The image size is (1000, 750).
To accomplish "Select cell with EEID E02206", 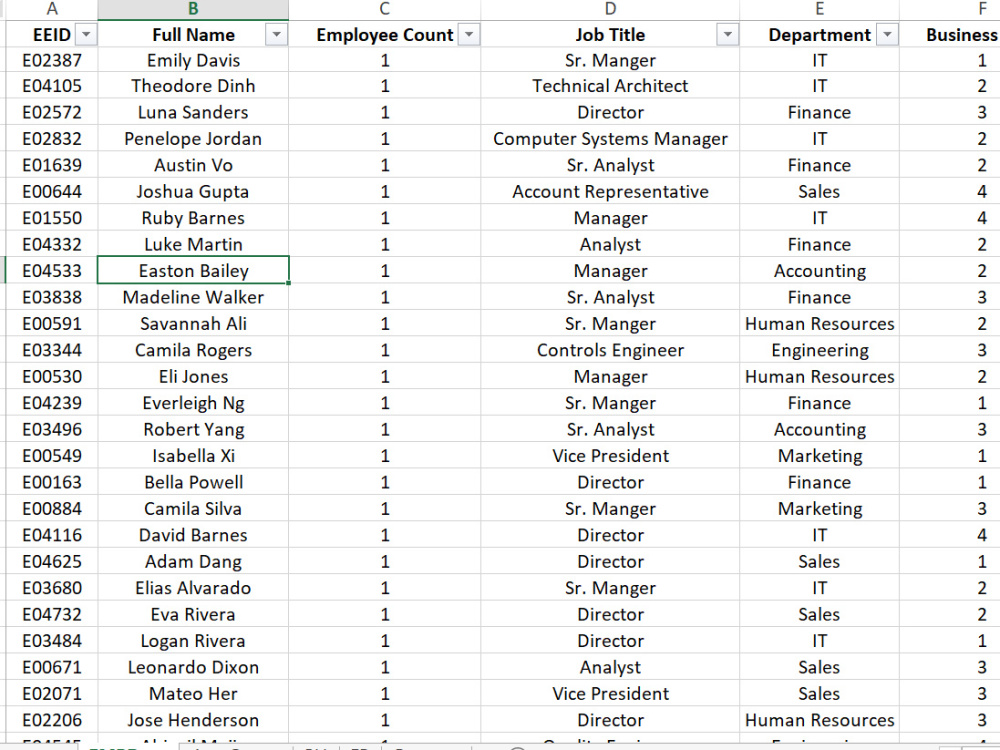I will pos(52,721).
